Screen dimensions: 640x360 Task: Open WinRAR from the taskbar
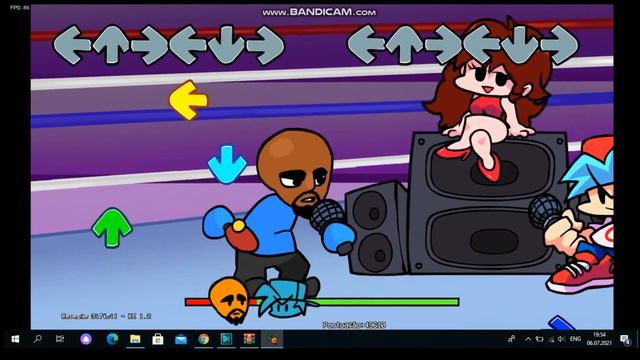(x=249, y=339)
